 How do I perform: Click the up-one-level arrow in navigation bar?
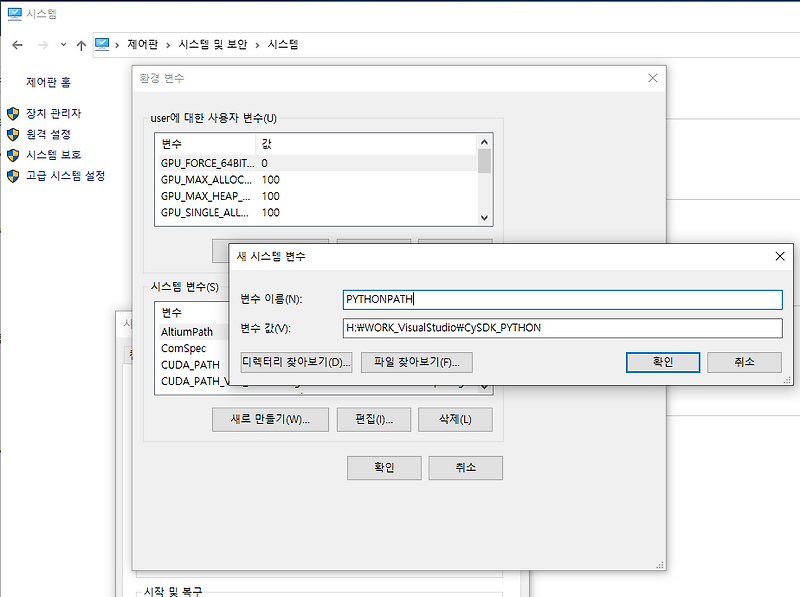[81, 44]
